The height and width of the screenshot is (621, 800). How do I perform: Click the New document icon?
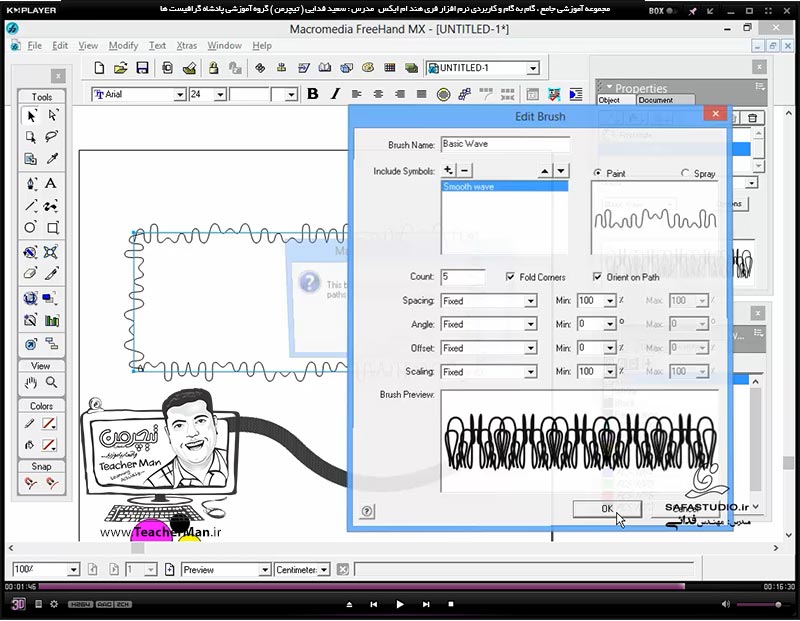point(99,68)
